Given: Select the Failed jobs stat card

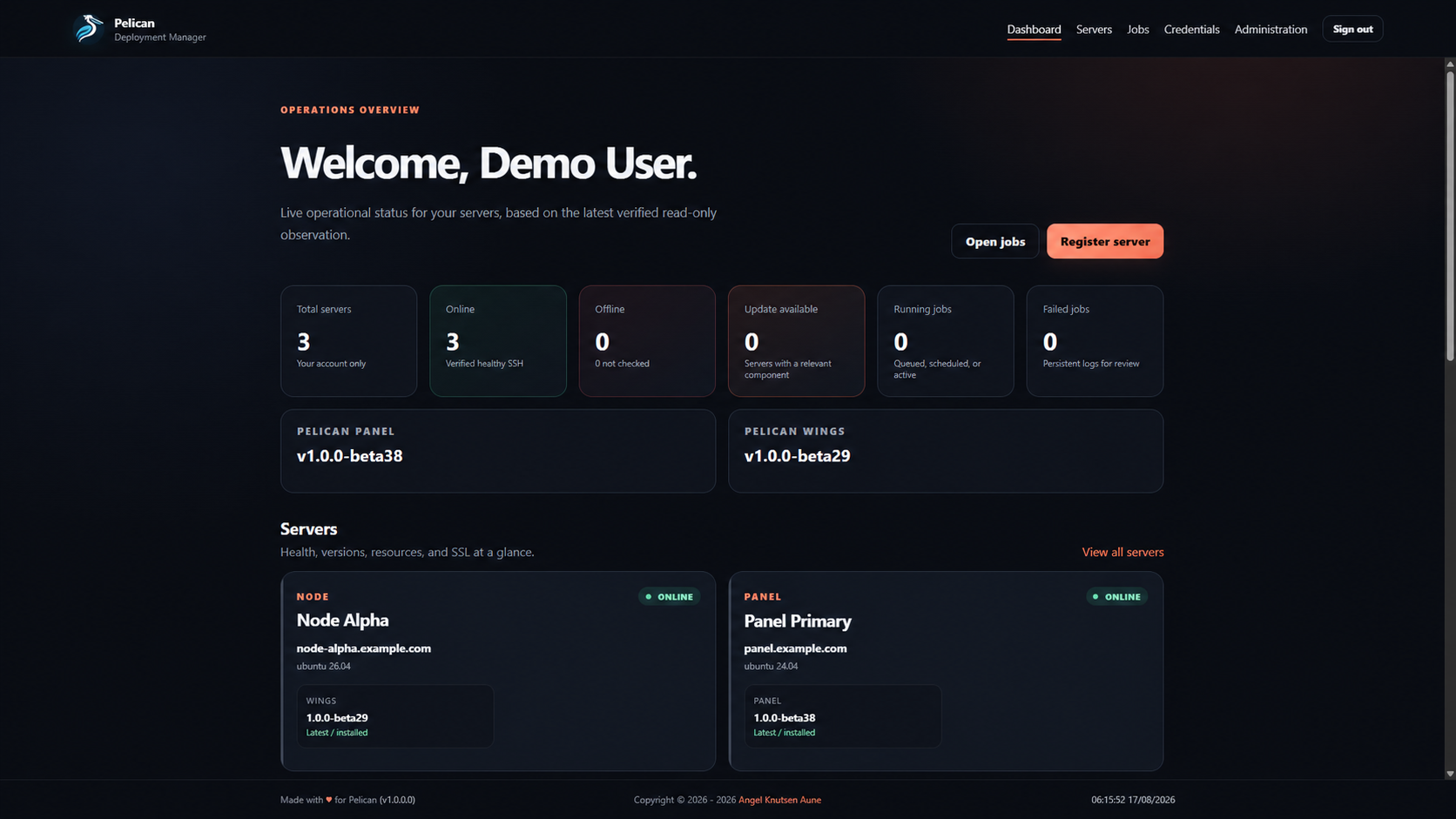Looking at the screenshot, I should click(x=1095, y=341).
